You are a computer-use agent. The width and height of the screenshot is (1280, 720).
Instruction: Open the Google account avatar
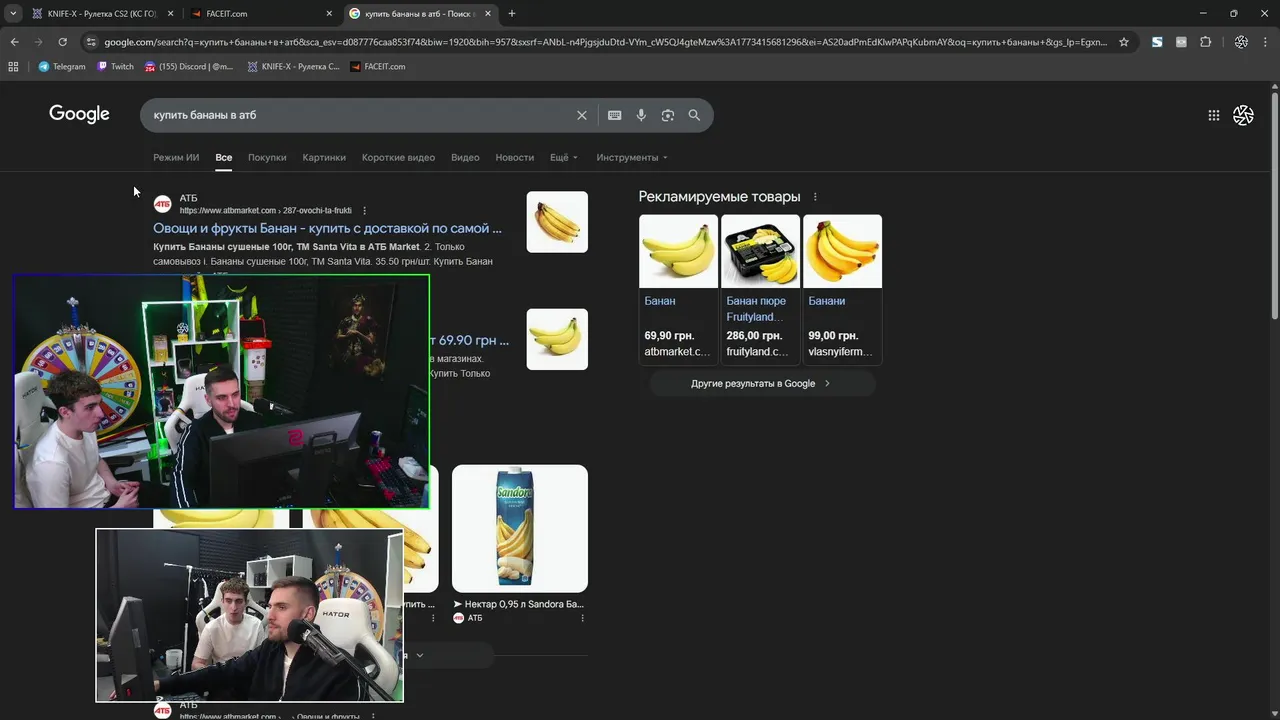1243,115
